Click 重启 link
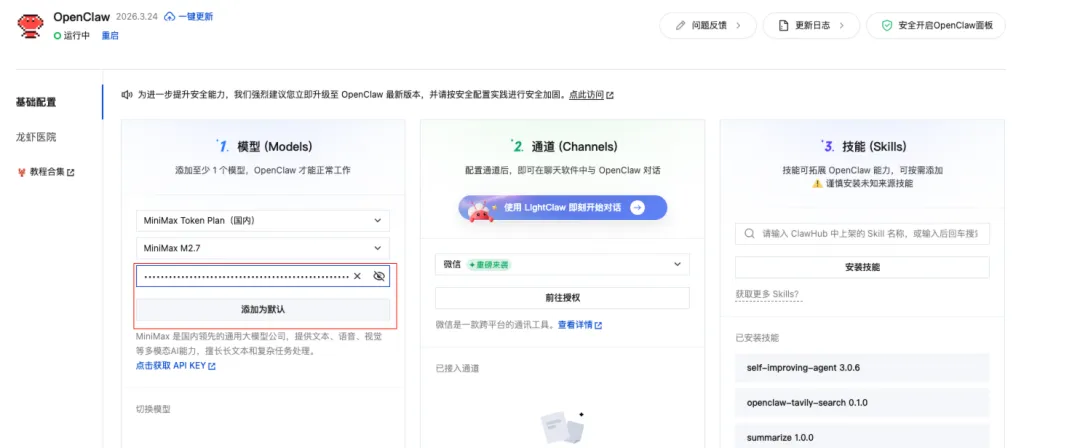Screen dimensions: 1080x448 click(x=110, y=36)
